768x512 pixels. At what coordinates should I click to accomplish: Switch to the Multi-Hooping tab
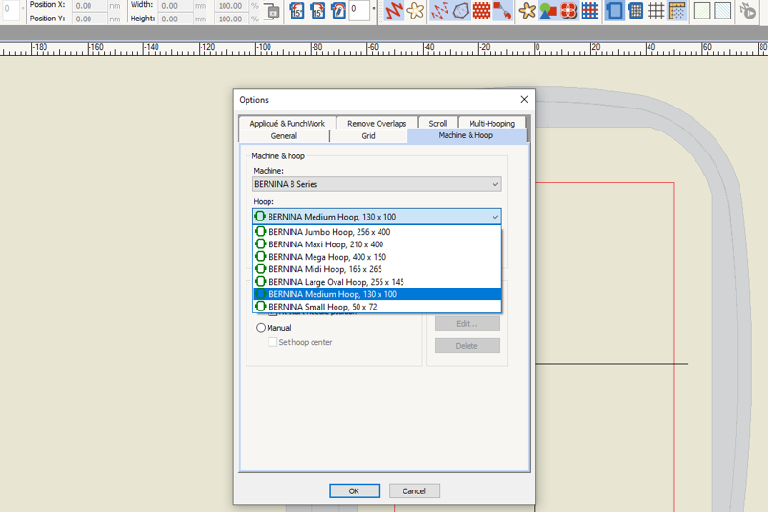pos(491,123)
